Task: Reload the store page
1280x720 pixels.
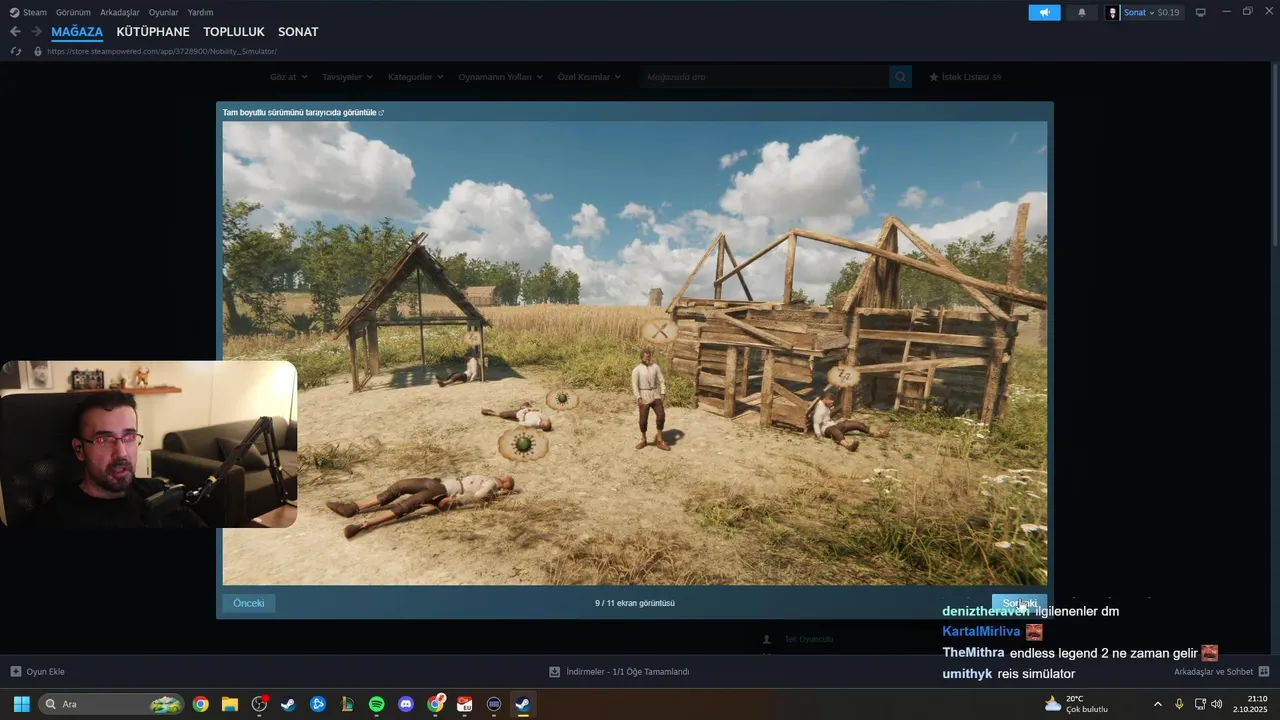Action: (15, 51)
